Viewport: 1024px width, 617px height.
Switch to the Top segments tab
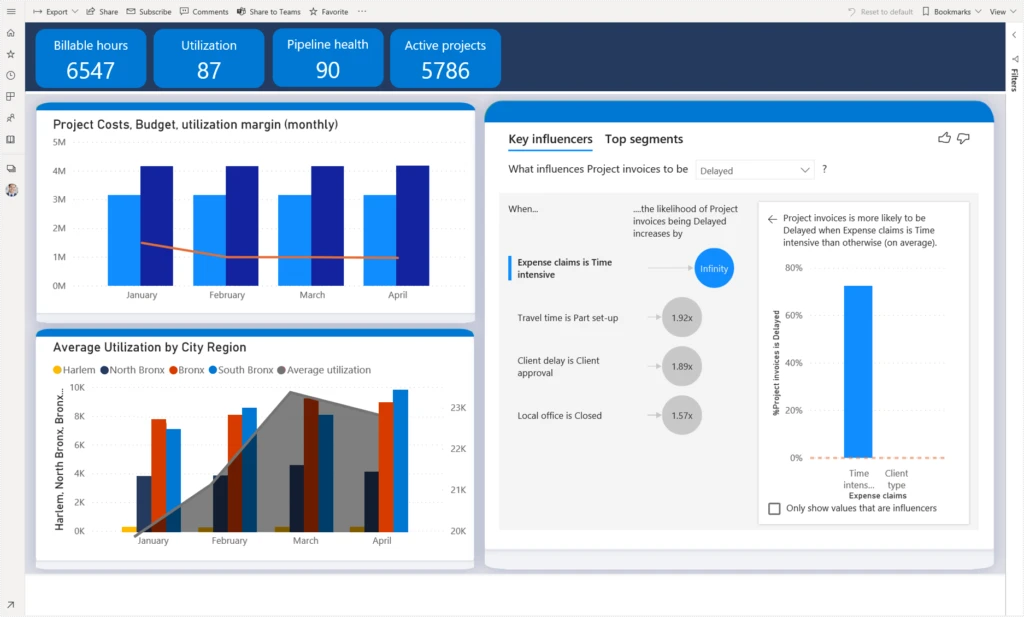click(643, 139)
